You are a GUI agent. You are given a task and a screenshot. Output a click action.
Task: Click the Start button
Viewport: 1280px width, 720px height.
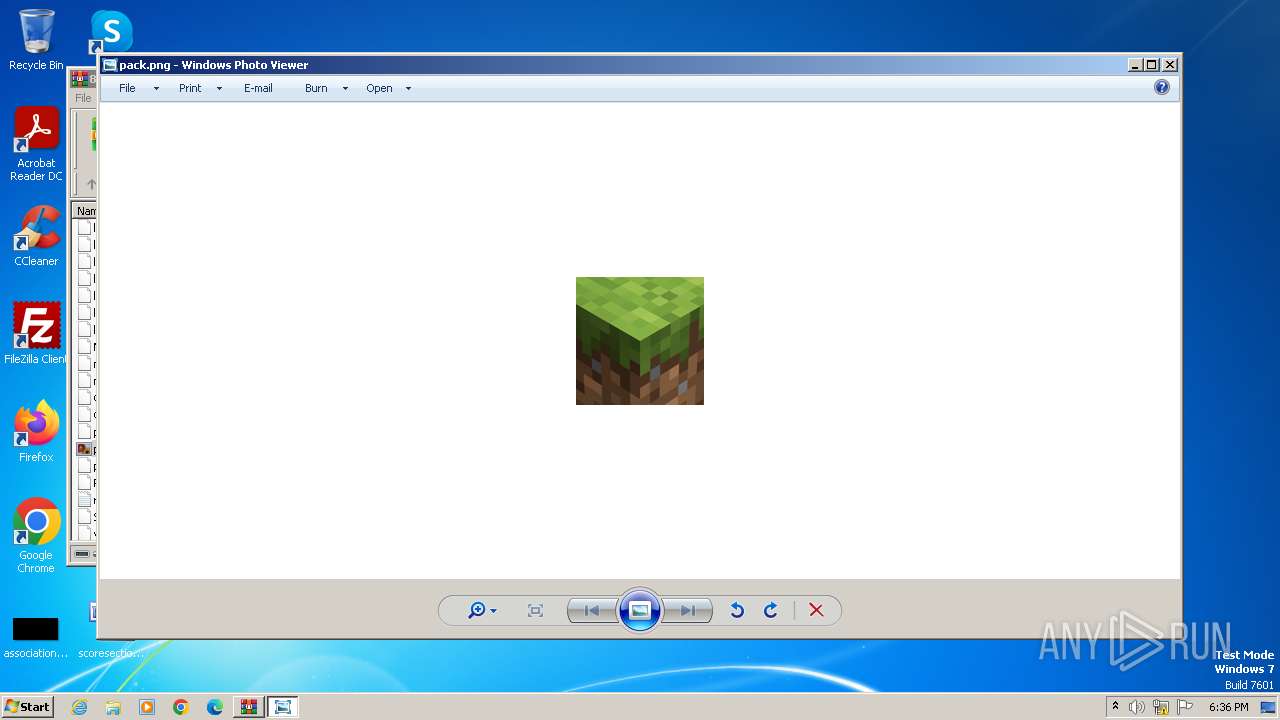27,706
